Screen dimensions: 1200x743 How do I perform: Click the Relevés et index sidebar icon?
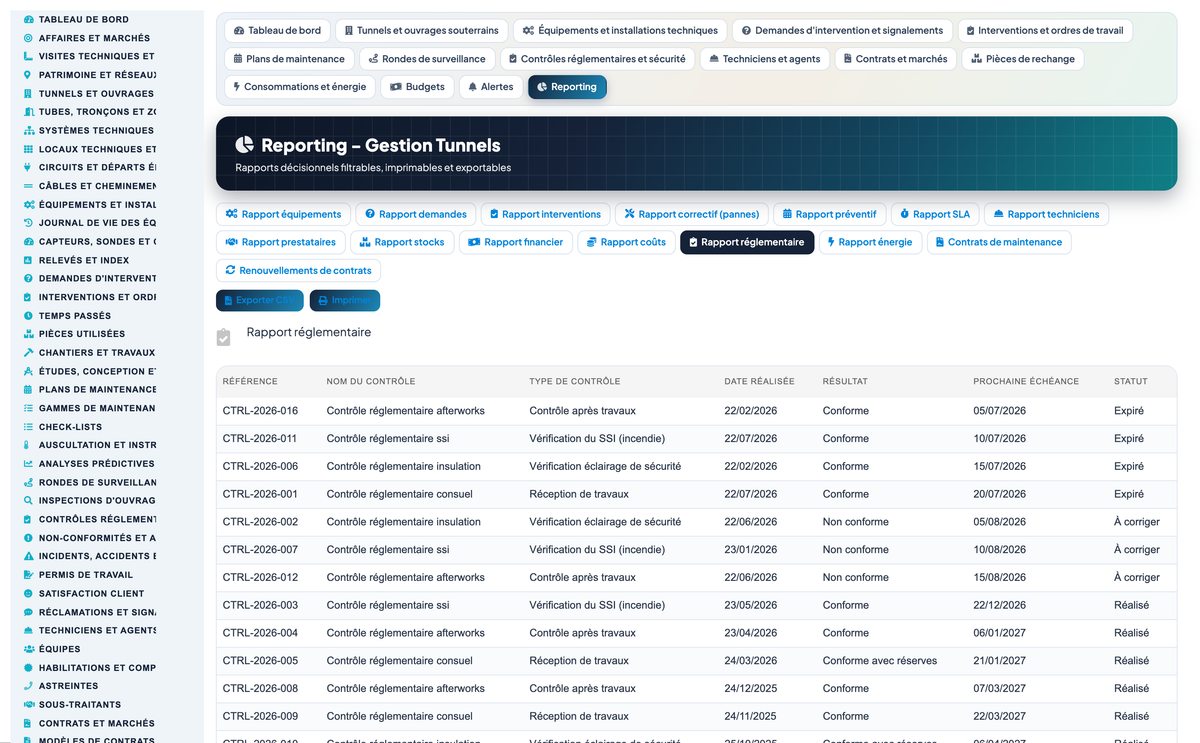28,260
